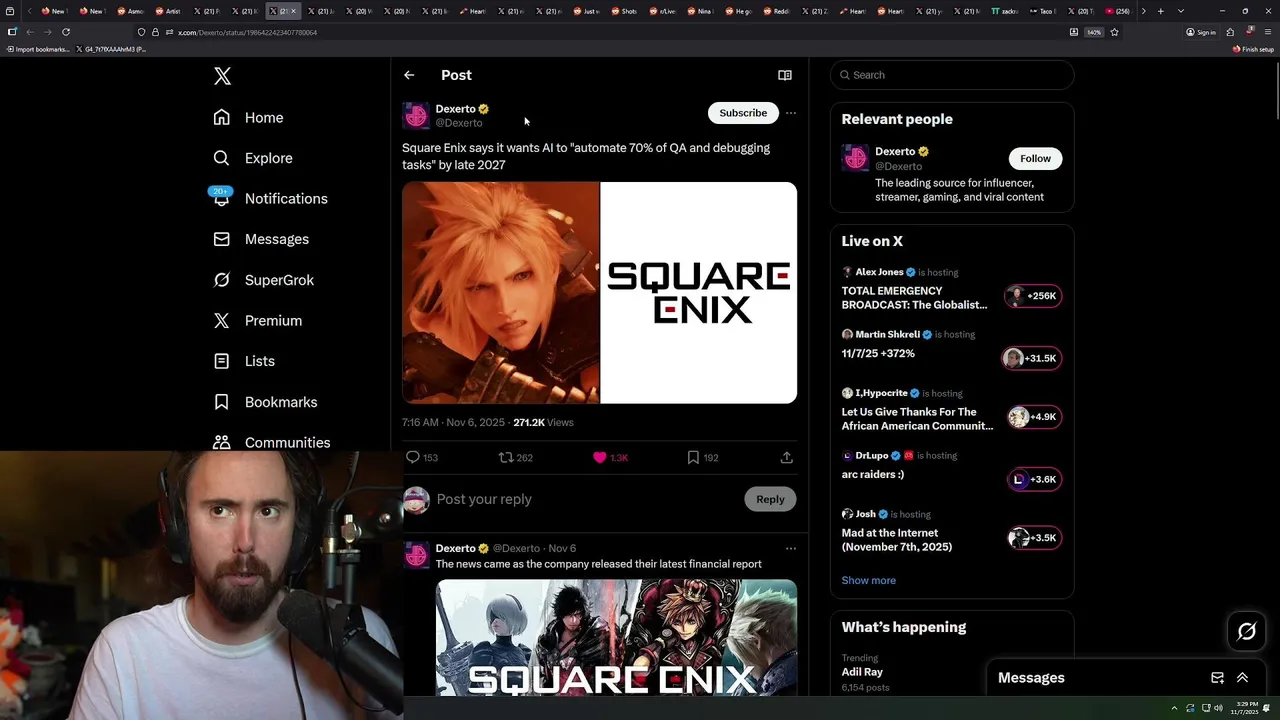
Task: Open the Square Enix logo image
Action: (699, 292)
